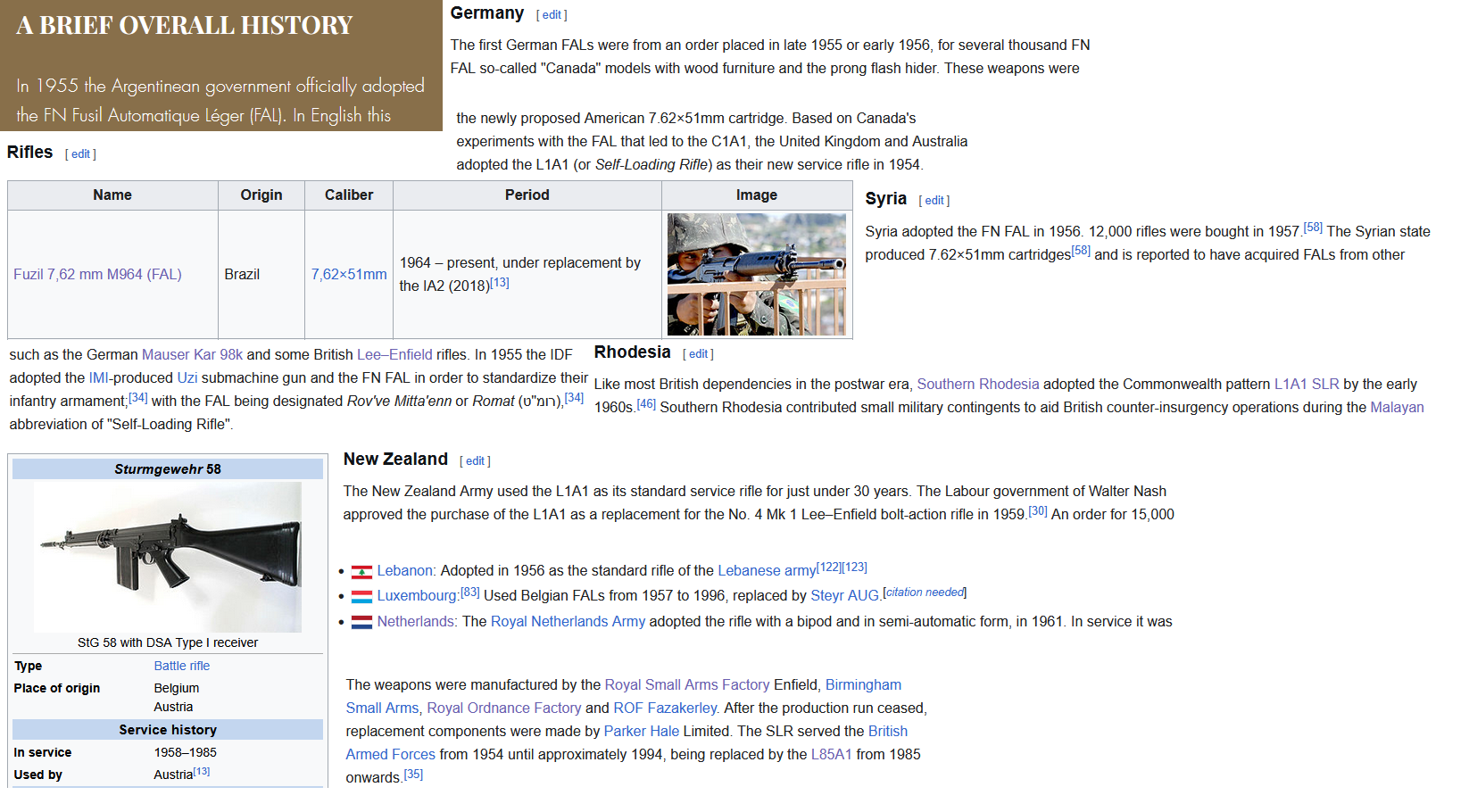Follow citation [13] after Austria in infobox

point(202,772)
